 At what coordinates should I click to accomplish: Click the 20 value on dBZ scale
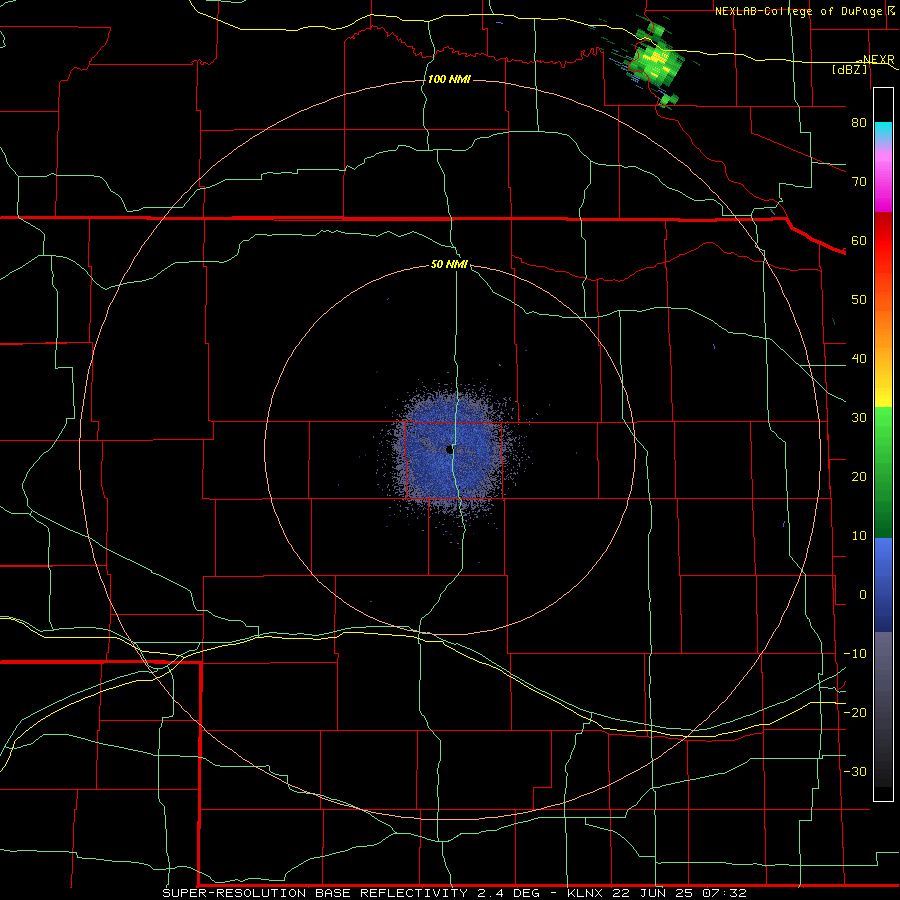(x=859, y=476)
